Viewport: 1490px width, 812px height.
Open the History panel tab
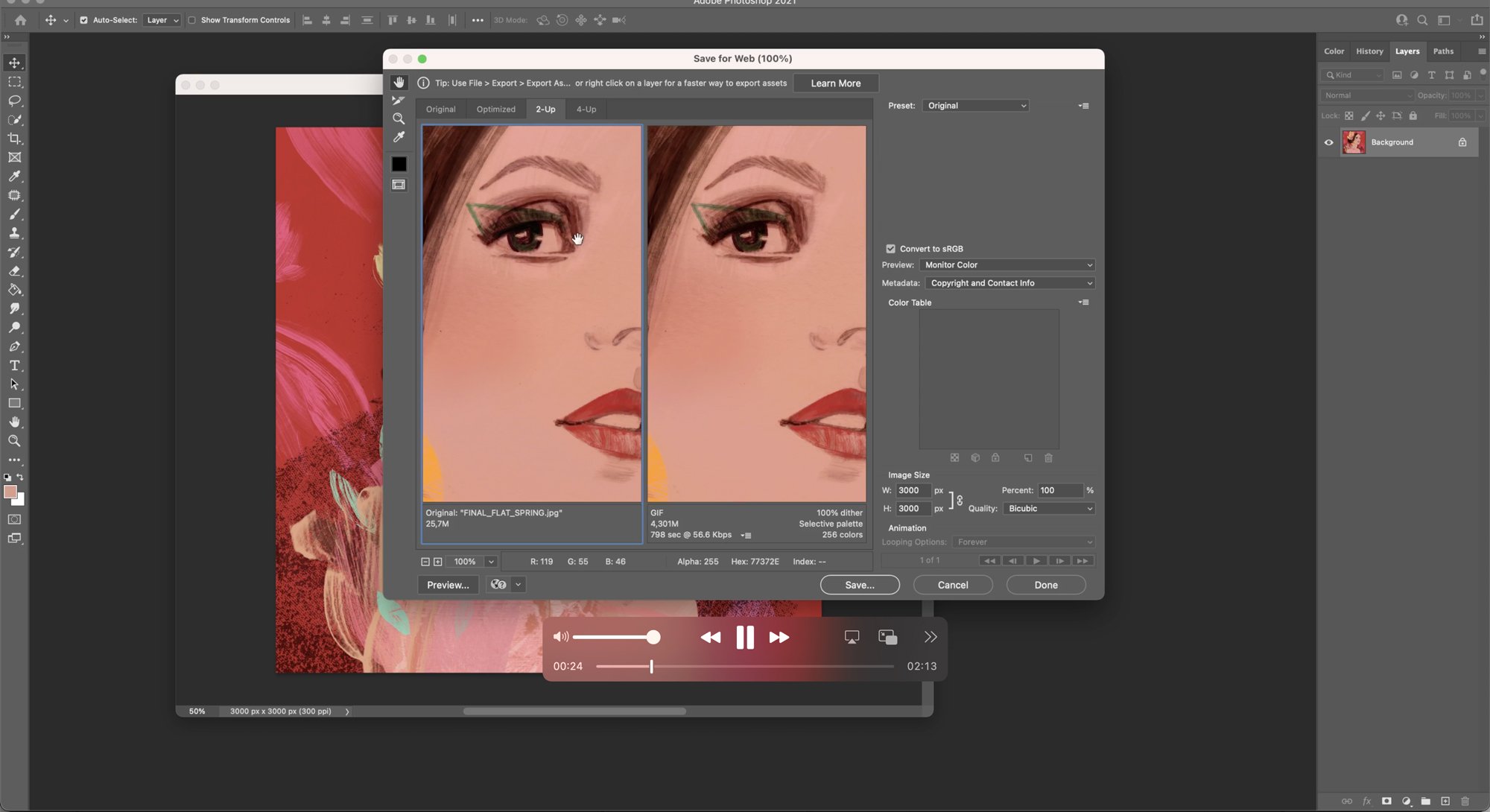pyautogui.click(x=1369, y=51)
